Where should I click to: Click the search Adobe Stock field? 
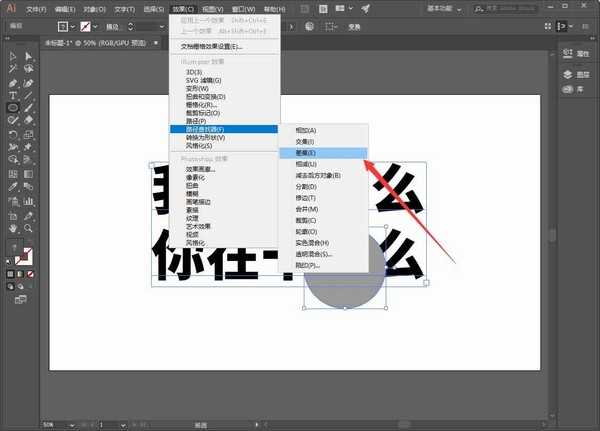tap(505, 8)
